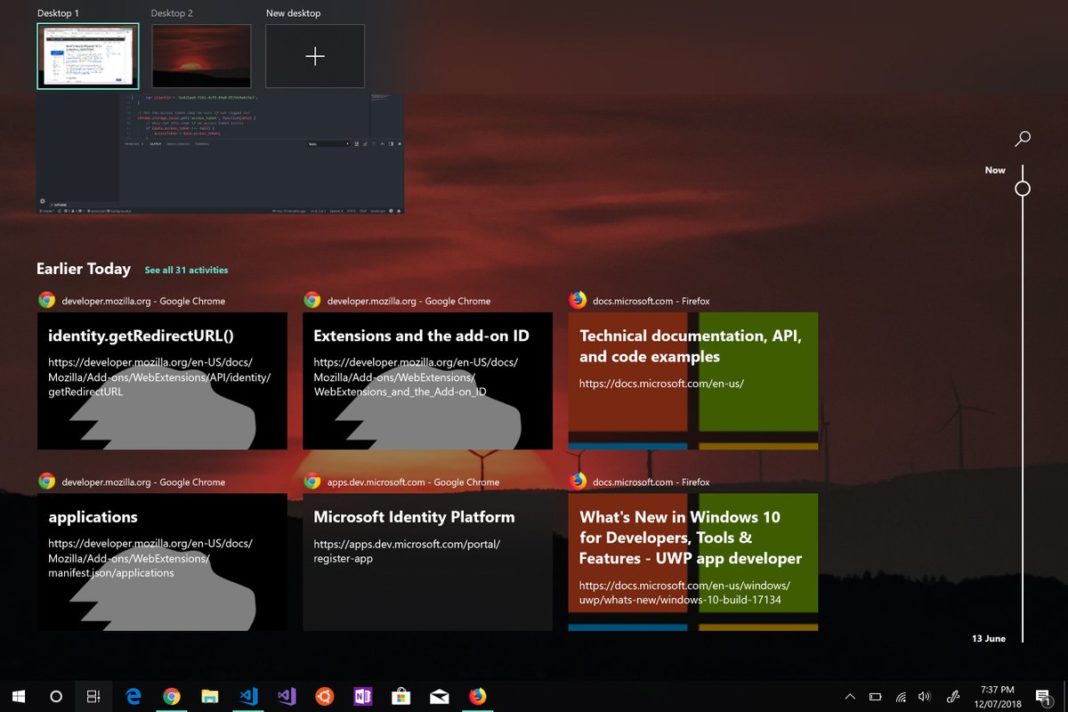Screen dimensions: 1068x712
Task: Switch to Desktop 1 thumbnail
Action: tap(88, 56)
